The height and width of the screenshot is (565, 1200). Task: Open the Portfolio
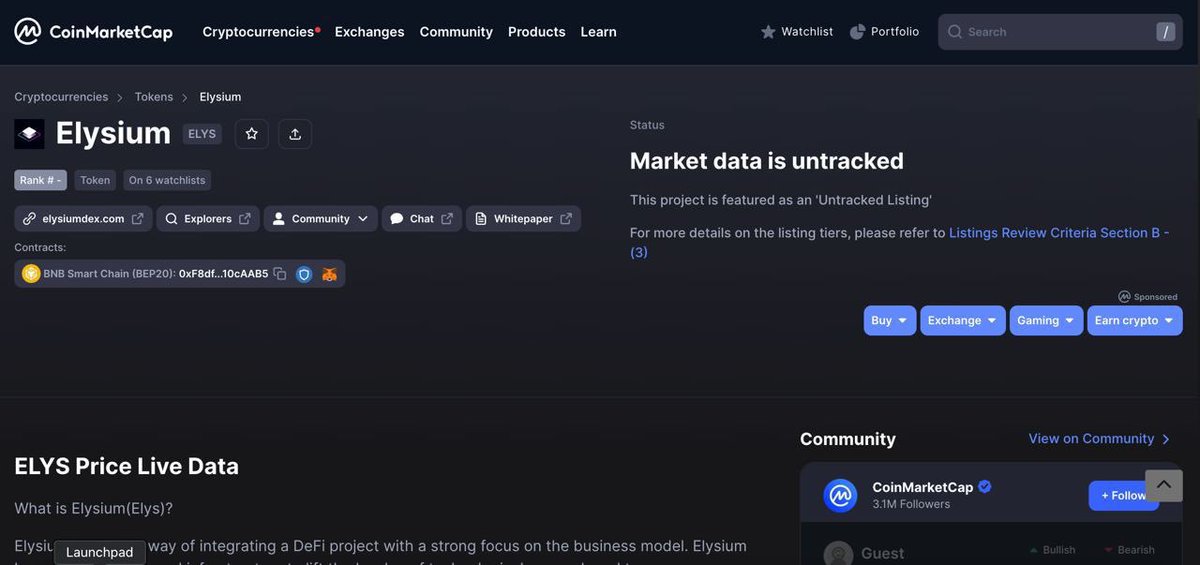tap(884, 32)
